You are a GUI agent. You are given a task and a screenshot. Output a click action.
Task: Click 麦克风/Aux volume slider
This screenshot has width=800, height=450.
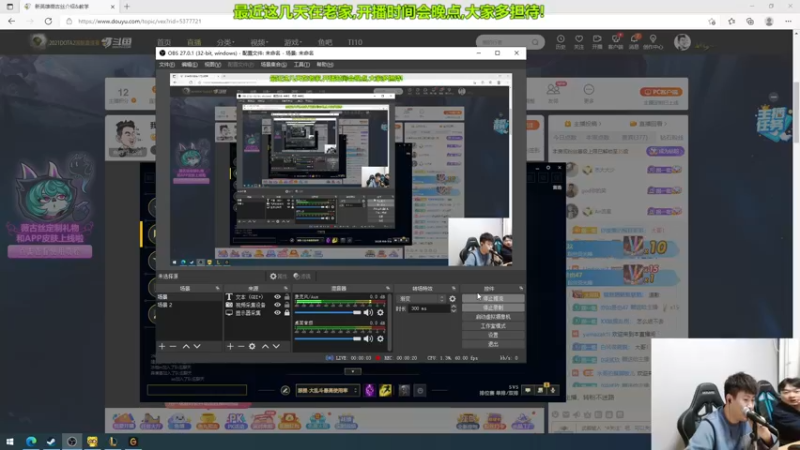tap(328, 312)
